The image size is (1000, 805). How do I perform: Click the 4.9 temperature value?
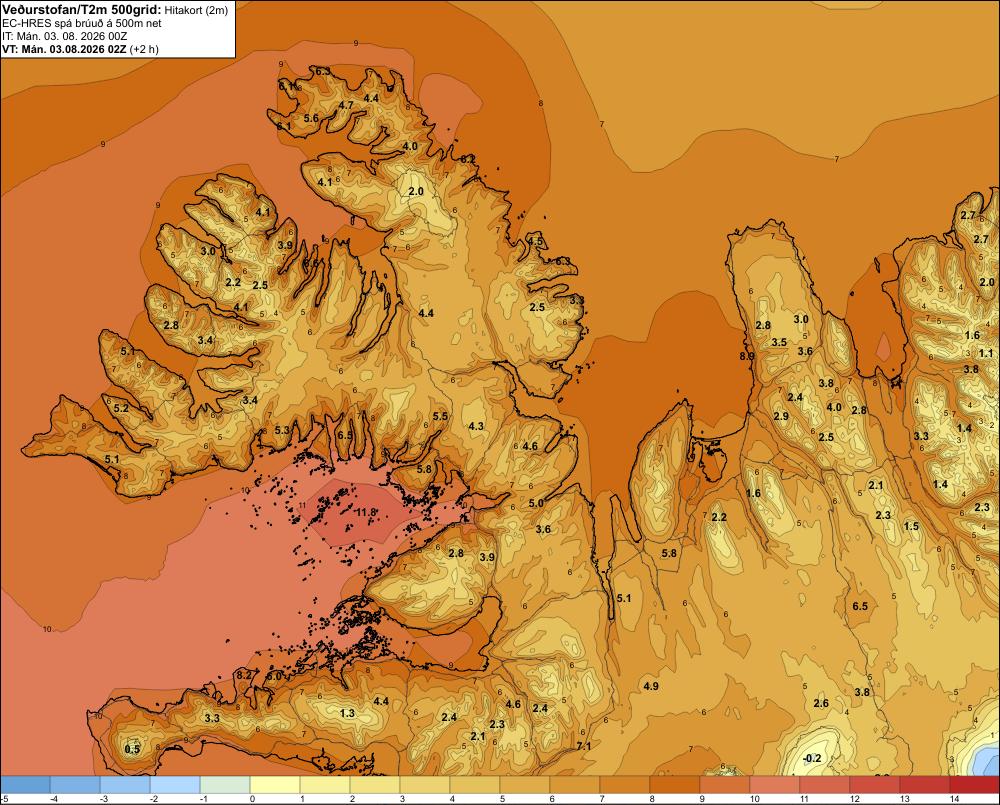[x=651, y=686]
